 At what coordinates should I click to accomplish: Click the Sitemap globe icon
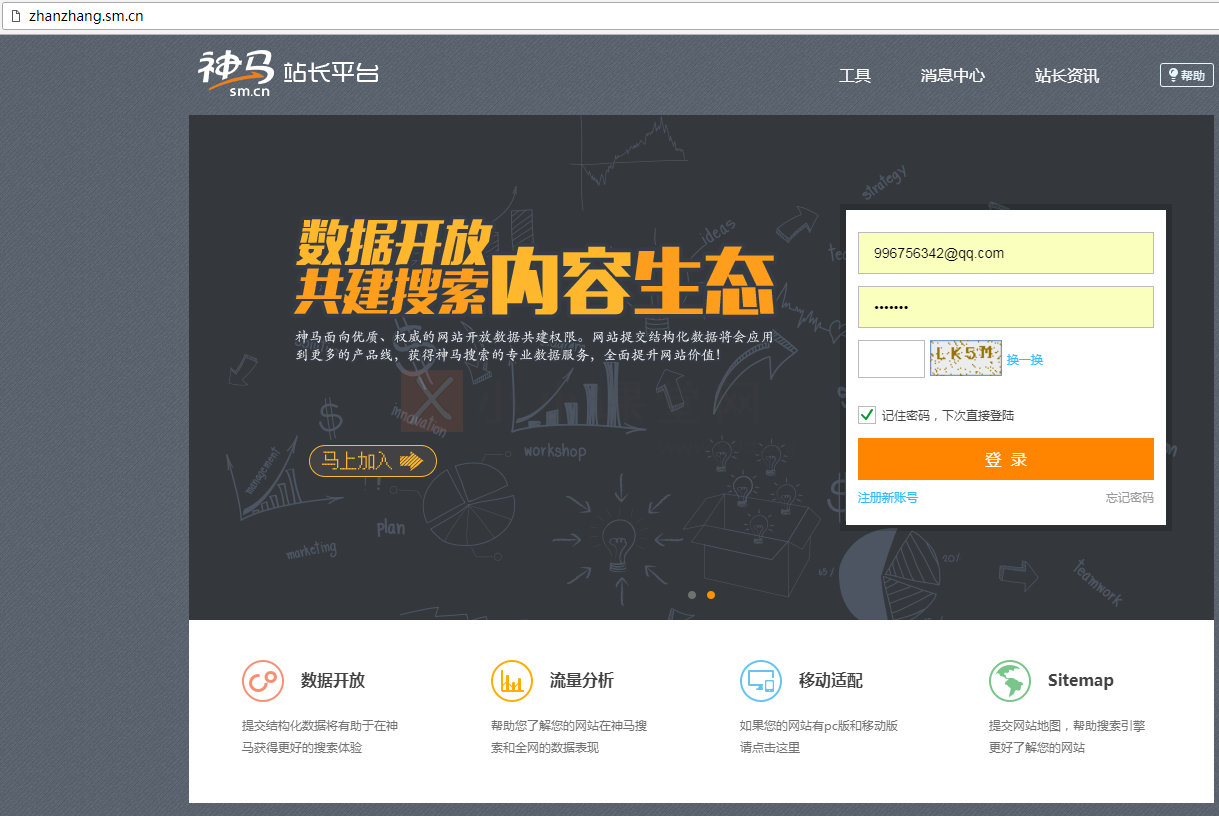pyautogui.click(x=1010, y=681)
